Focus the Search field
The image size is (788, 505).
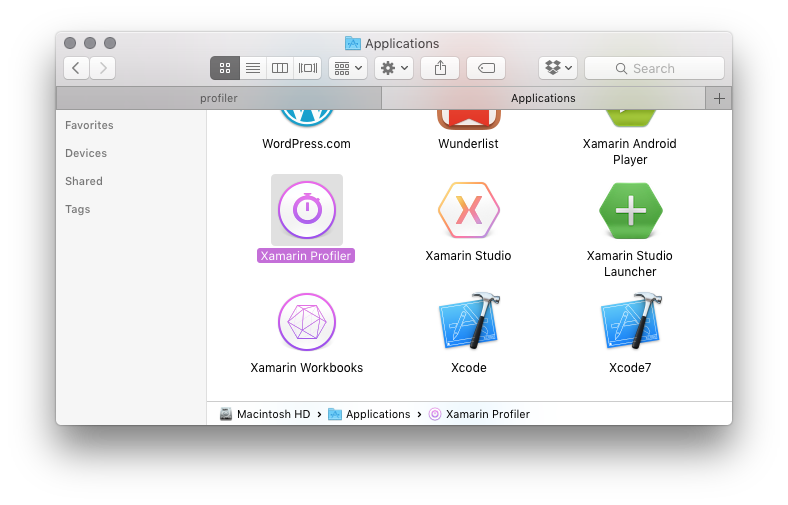(x=654, y=68)
